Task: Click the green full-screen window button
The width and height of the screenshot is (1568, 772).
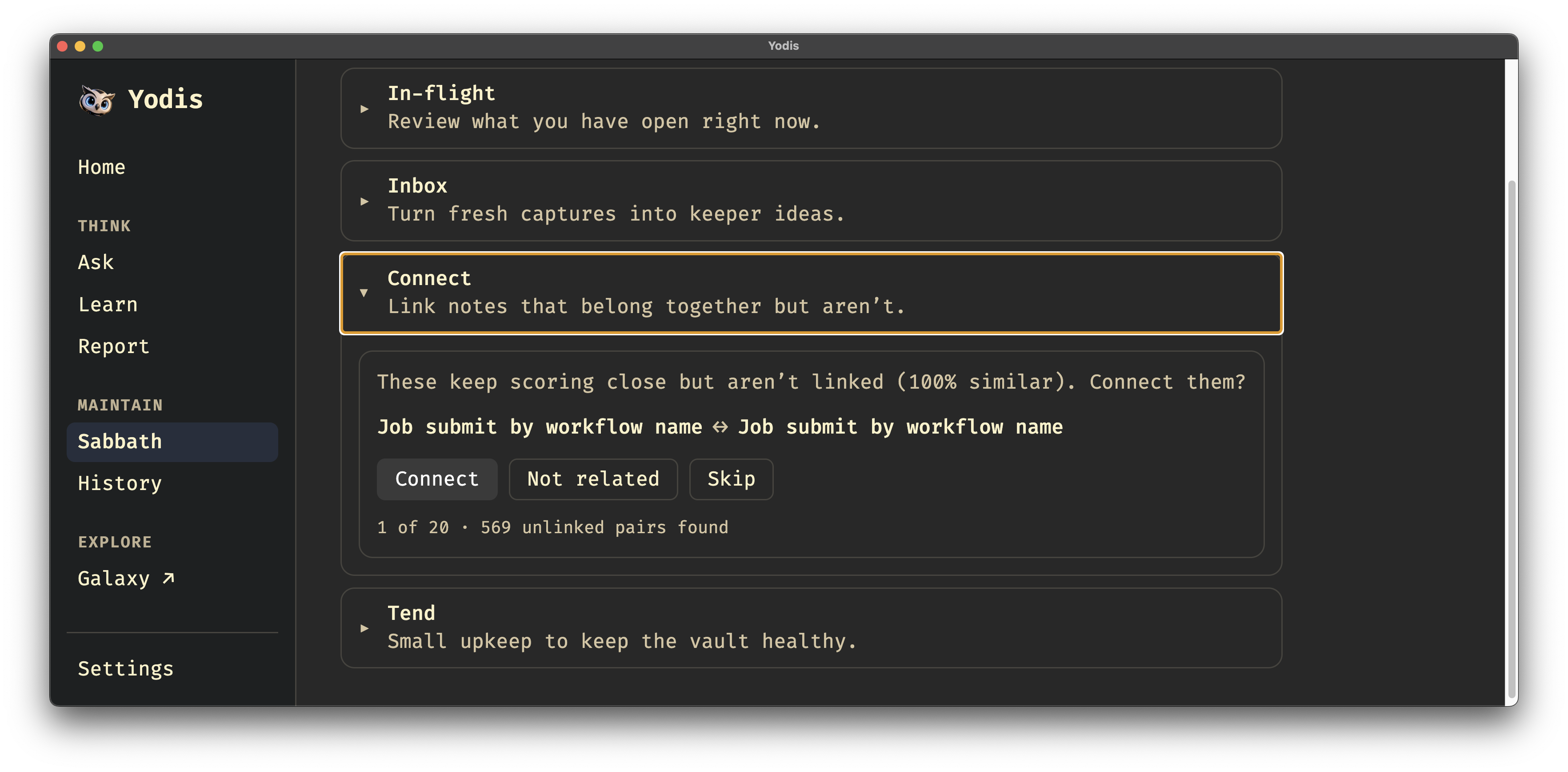Action: point(98,46)
